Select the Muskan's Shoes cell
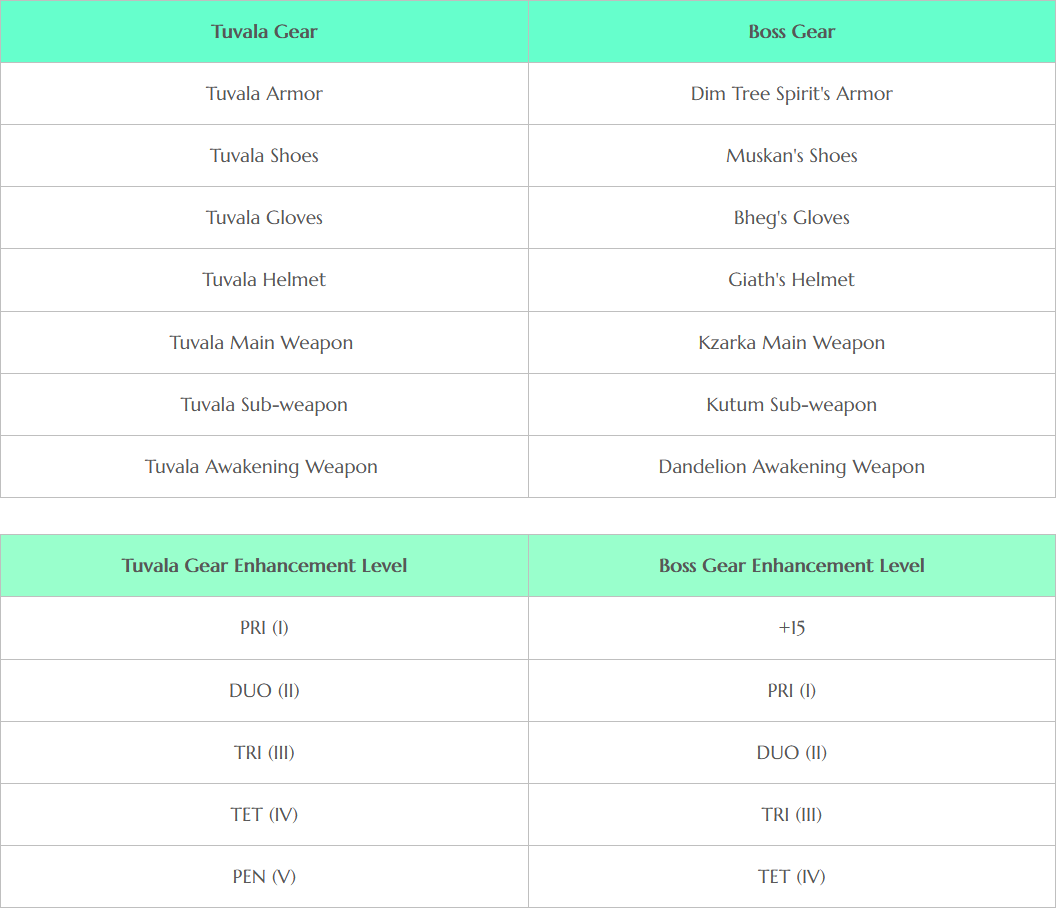The height and width of the screenshot is (908, 1056). click(791, 156)
